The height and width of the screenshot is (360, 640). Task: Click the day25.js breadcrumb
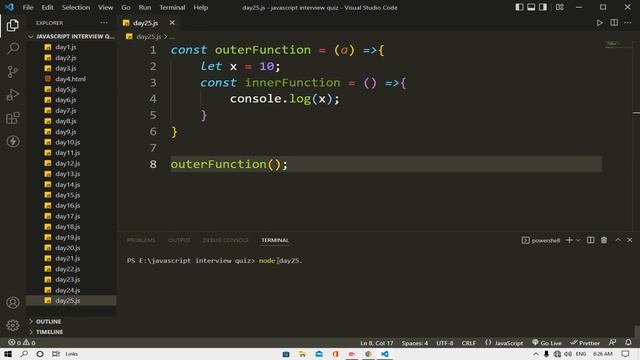(x=148, y=36)
